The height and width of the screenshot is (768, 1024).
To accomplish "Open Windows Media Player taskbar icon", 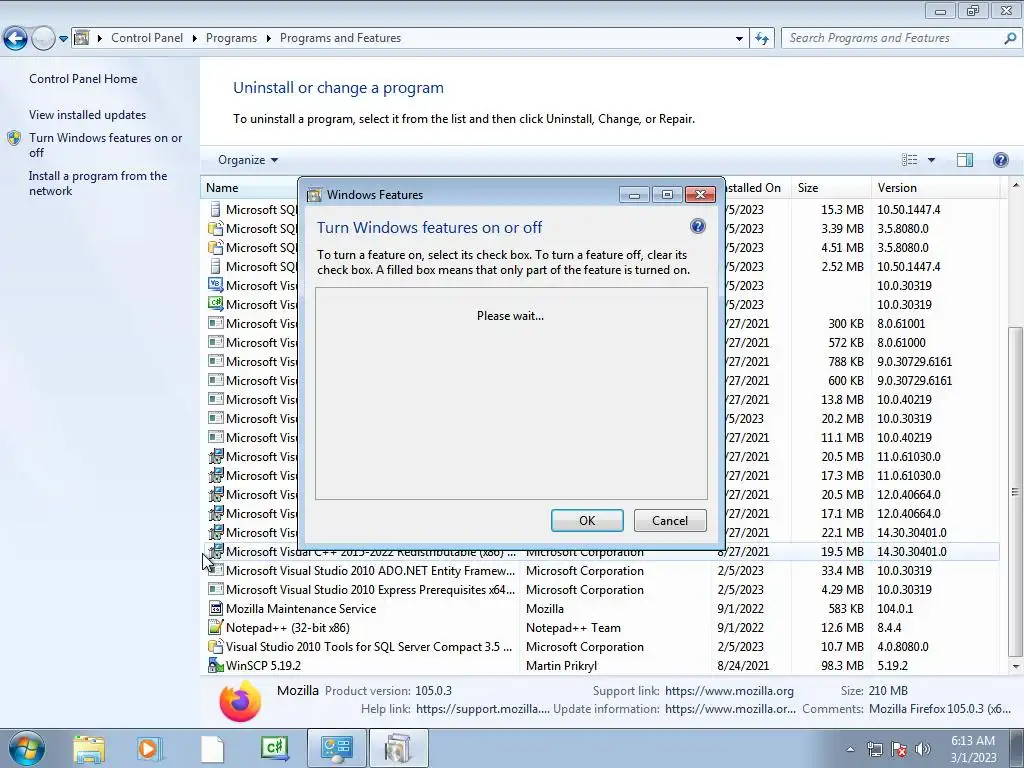I will tap(150, 749).
